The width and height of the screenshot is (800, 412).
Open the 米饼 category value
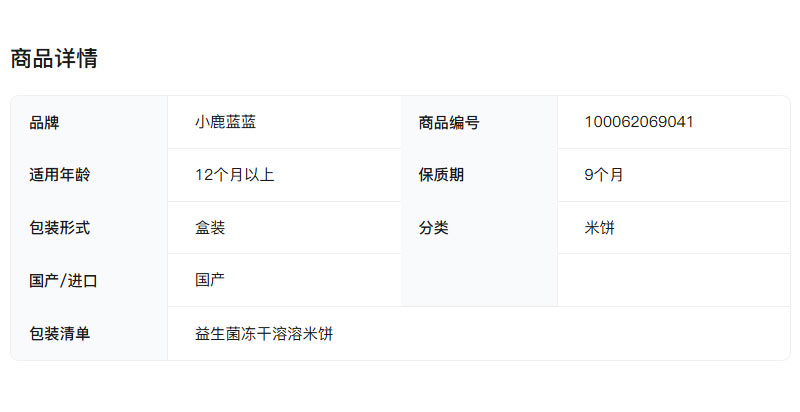click(x=600, y=228)
